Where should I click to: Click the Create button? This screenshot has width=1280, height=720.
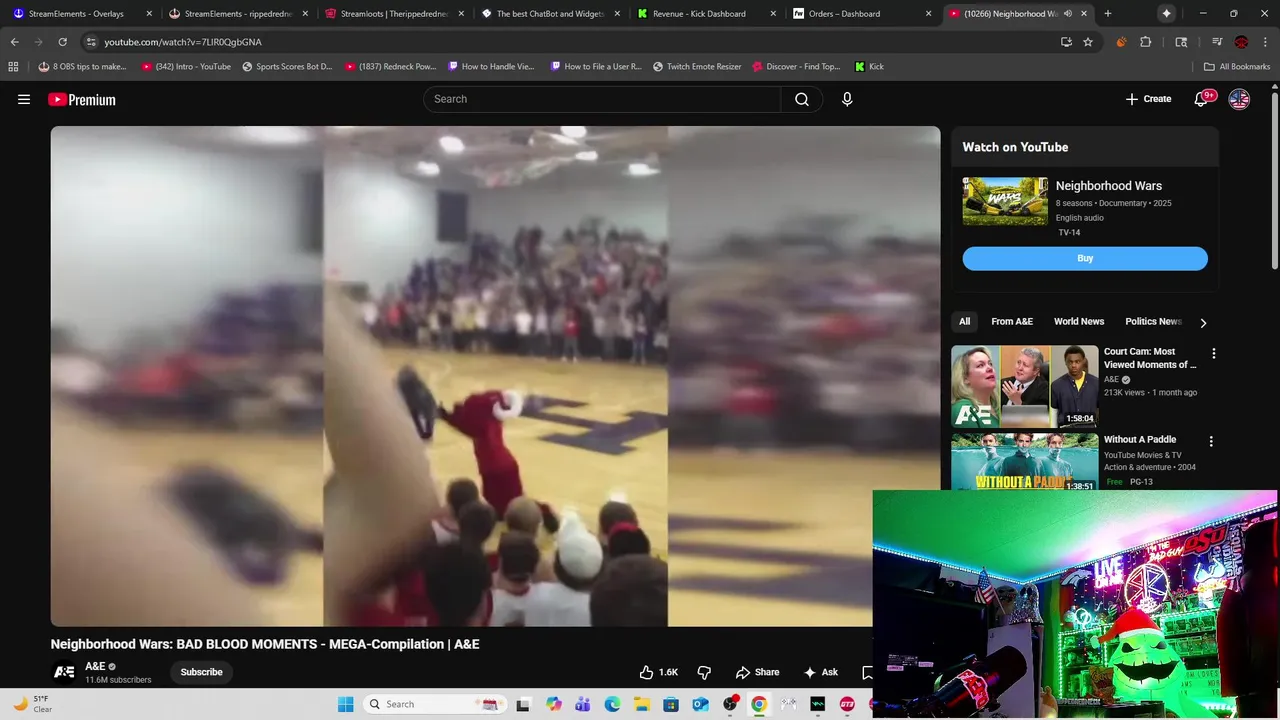(1148, 99)
